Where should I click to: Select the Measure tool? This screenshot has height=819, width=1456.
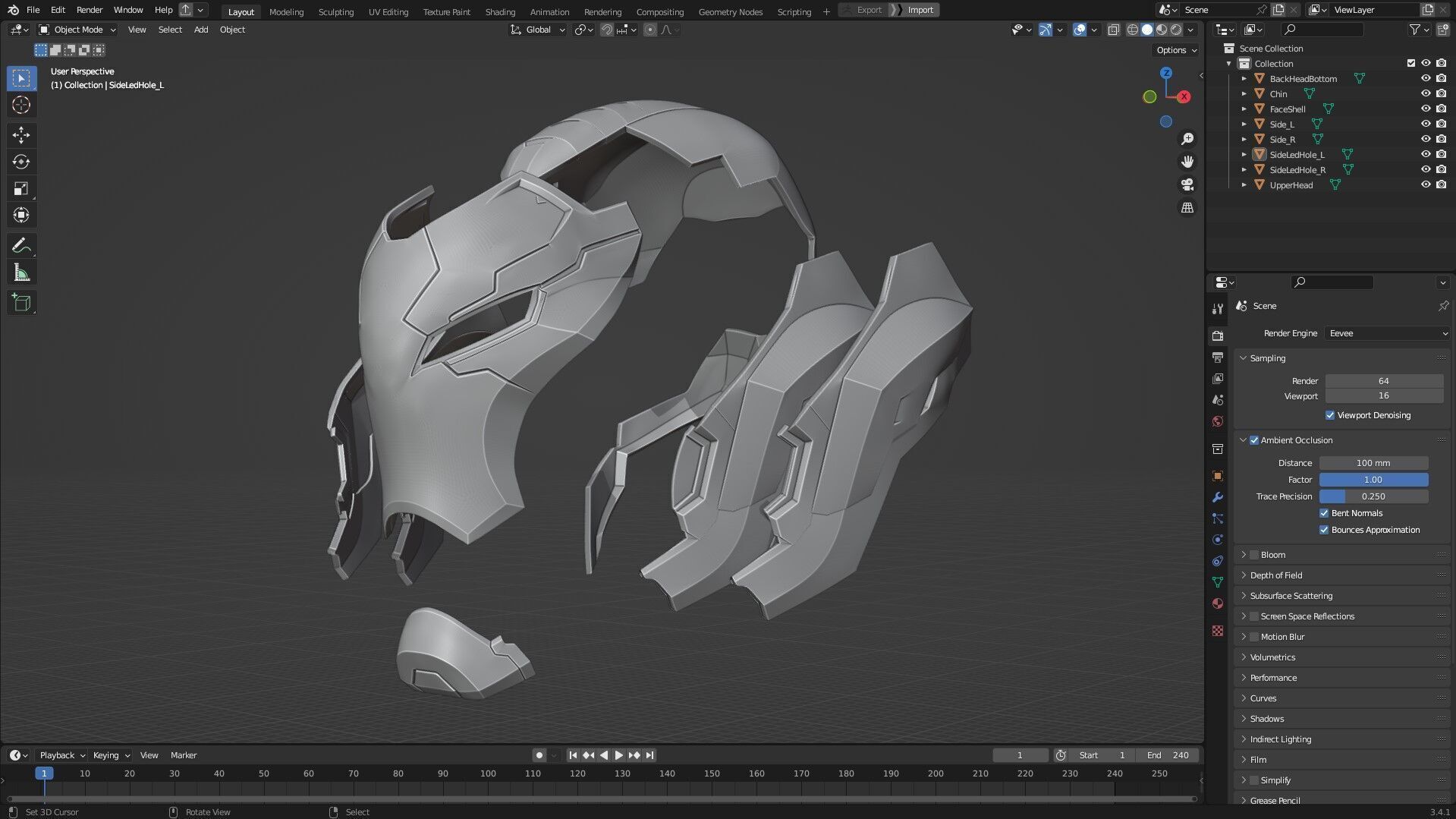21,272
